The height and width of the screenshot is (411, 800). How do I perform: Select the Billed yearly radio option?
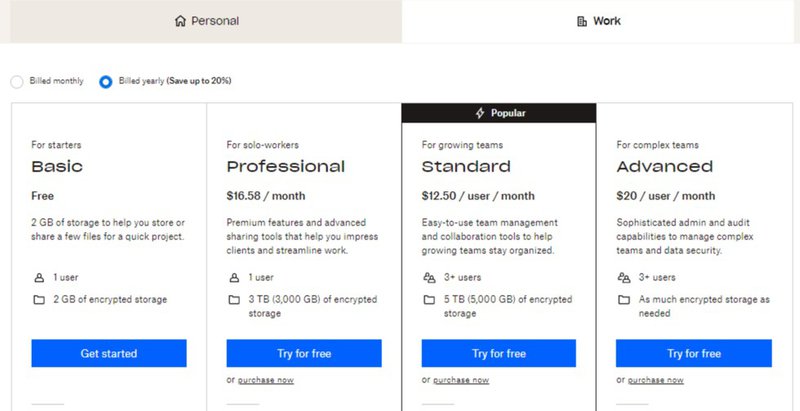(x=105, y=81)
